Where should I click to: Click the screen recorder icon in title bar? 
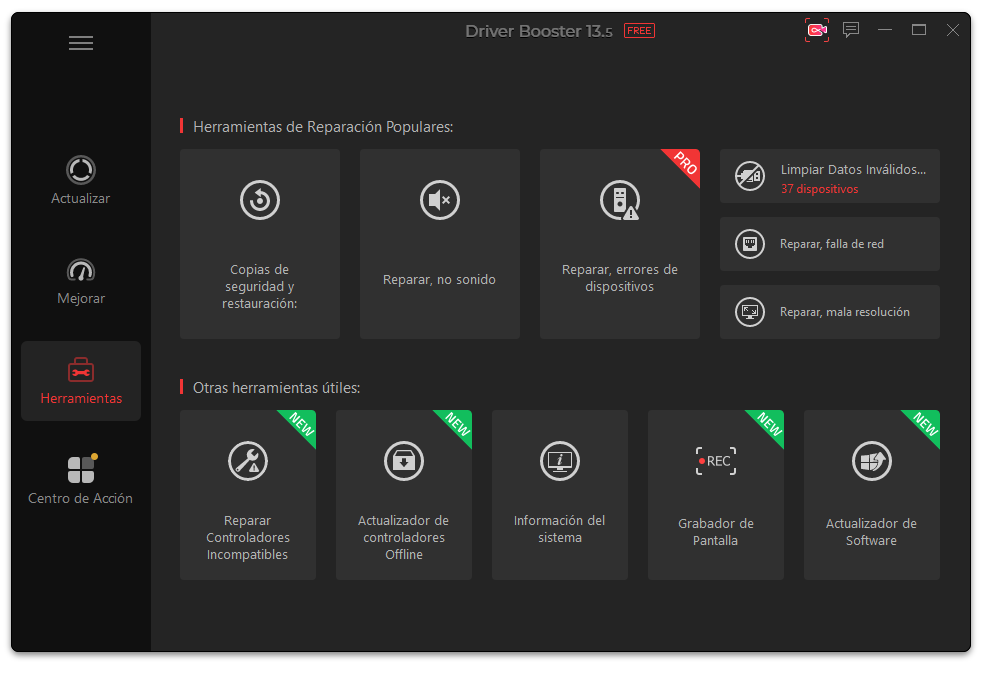(x=817, y=30)
